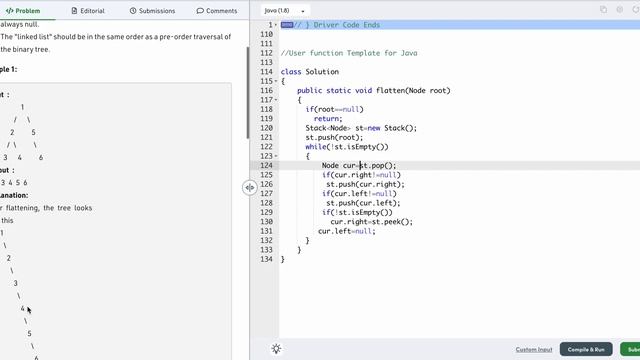The image size is (640, 360).
Task: Click the 'cur.right=st.peek();' line
Action: 371,222
